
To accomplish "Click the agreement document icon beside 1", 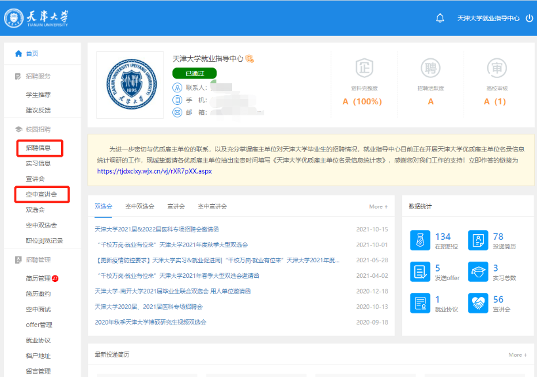I will (420, 303).
